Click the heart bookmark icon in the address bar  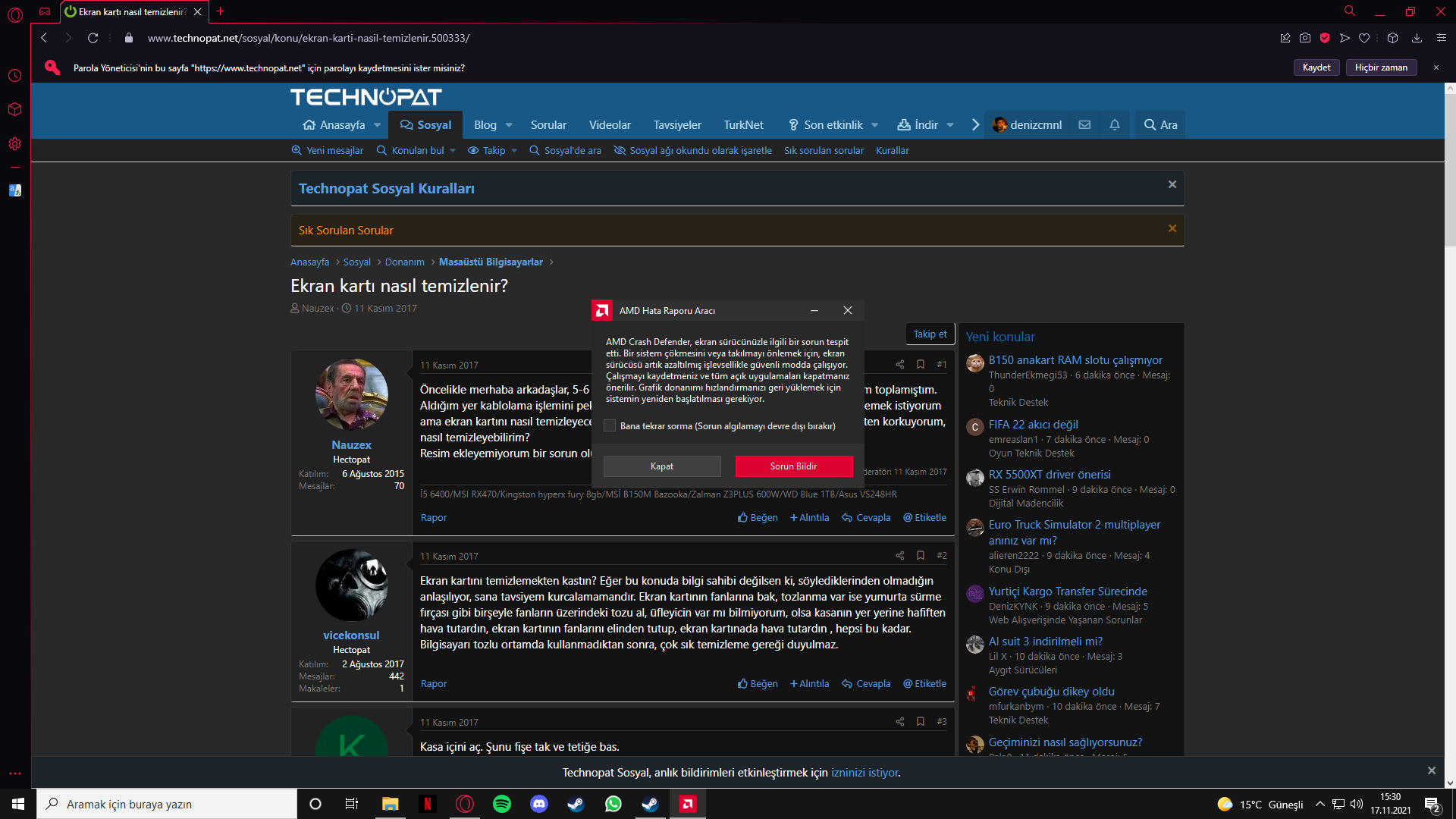coord(1364,38)
